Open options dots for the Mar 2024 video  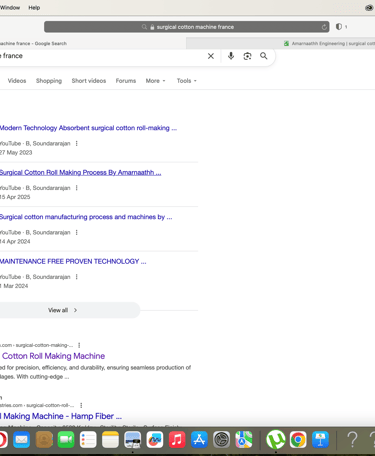coord(77,277)
